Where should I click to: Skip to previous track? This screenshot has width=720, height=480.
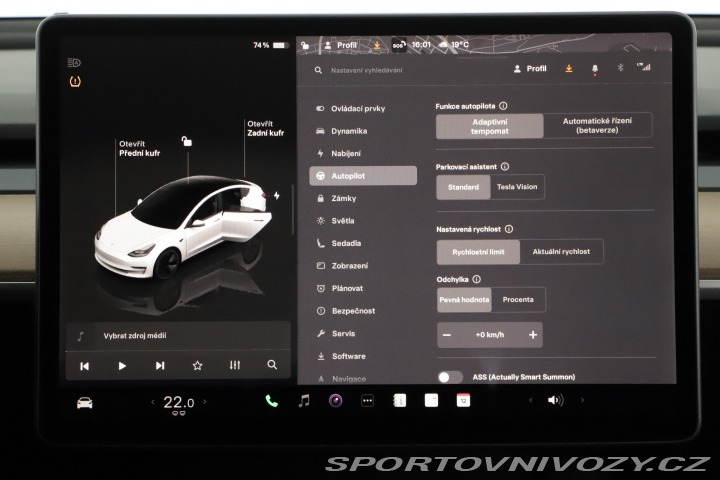tap(84, 366)
